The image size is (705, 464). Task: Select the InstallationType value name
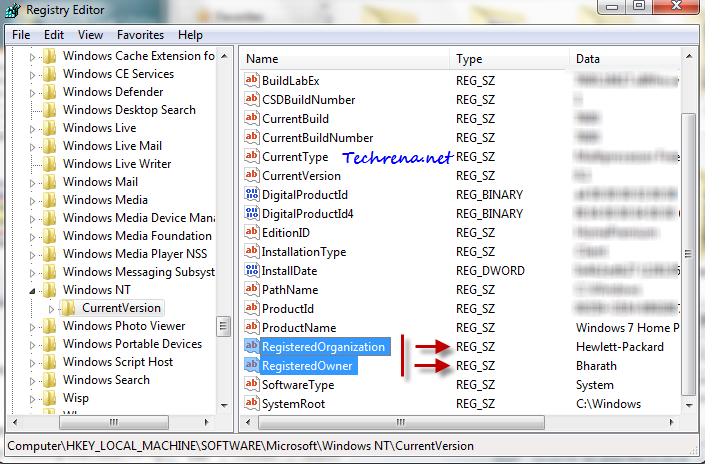click(x=303, y=252)
